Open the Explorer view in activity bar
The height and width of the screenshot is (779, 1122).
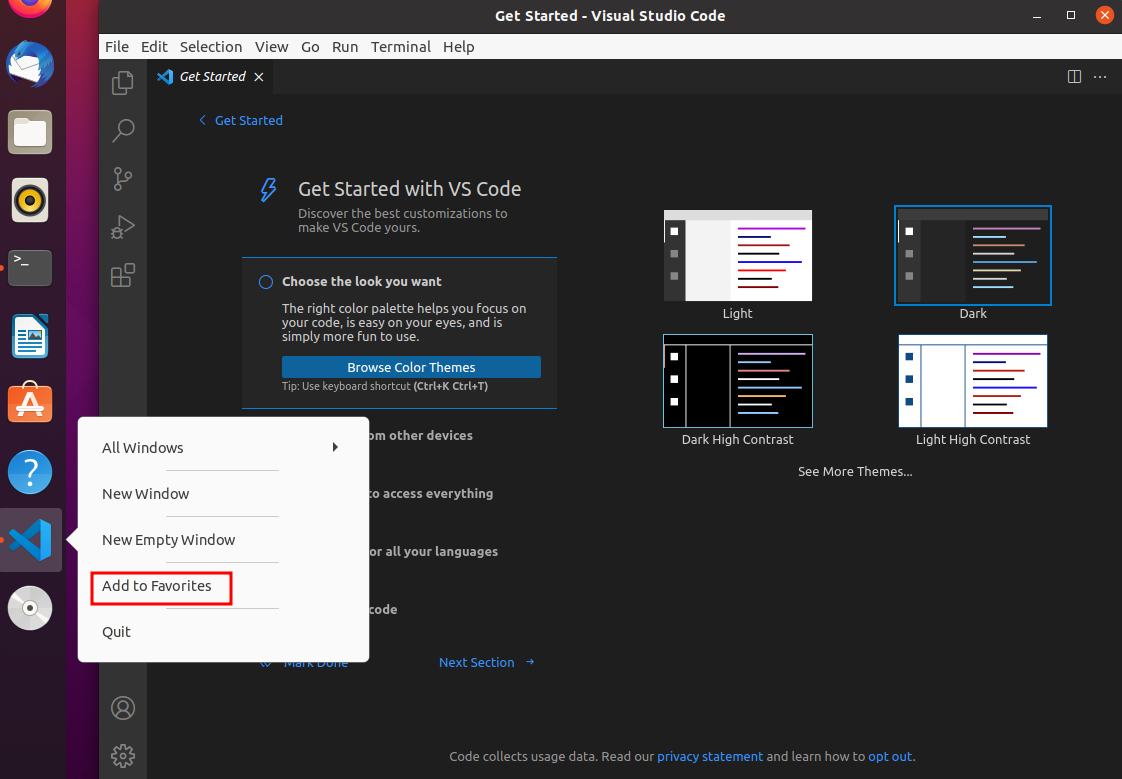122,82
